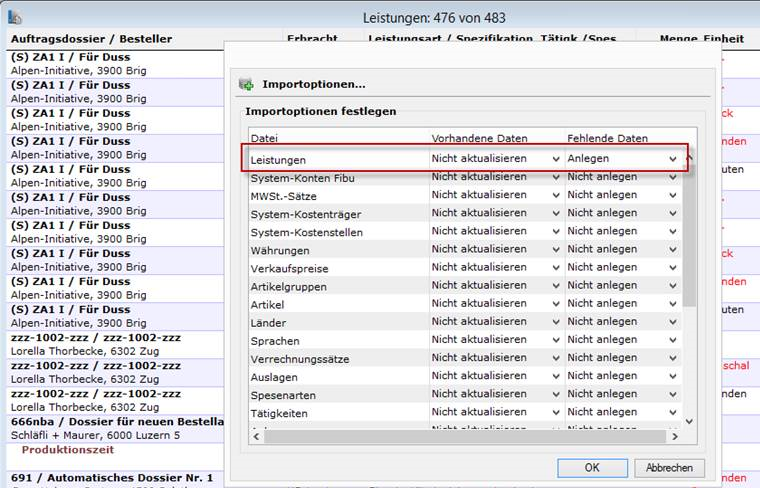
Task: Expand the Fehlende Daten dropdown for Tätigkeiten
Action: point(673,413)
